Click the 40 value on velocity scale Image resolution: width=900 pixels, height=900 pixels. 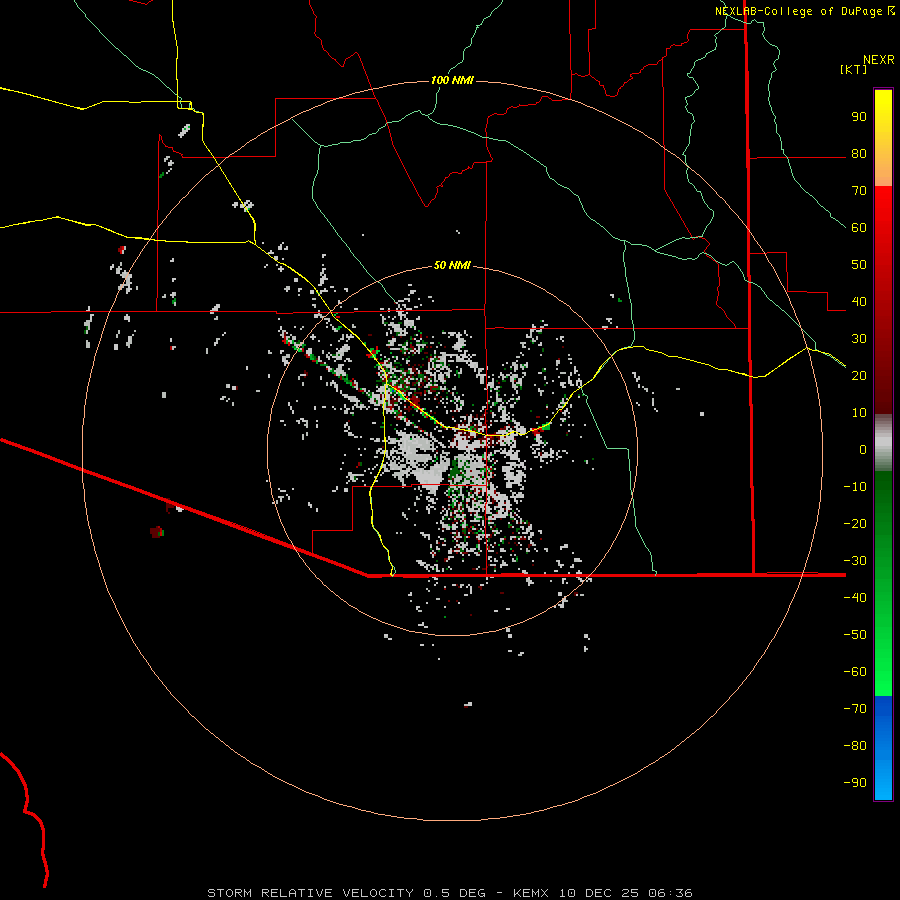859,302
